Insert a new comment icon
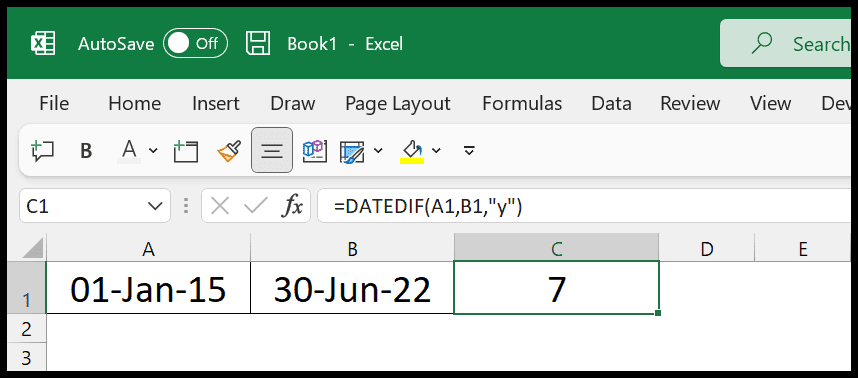 coord(42,150)
